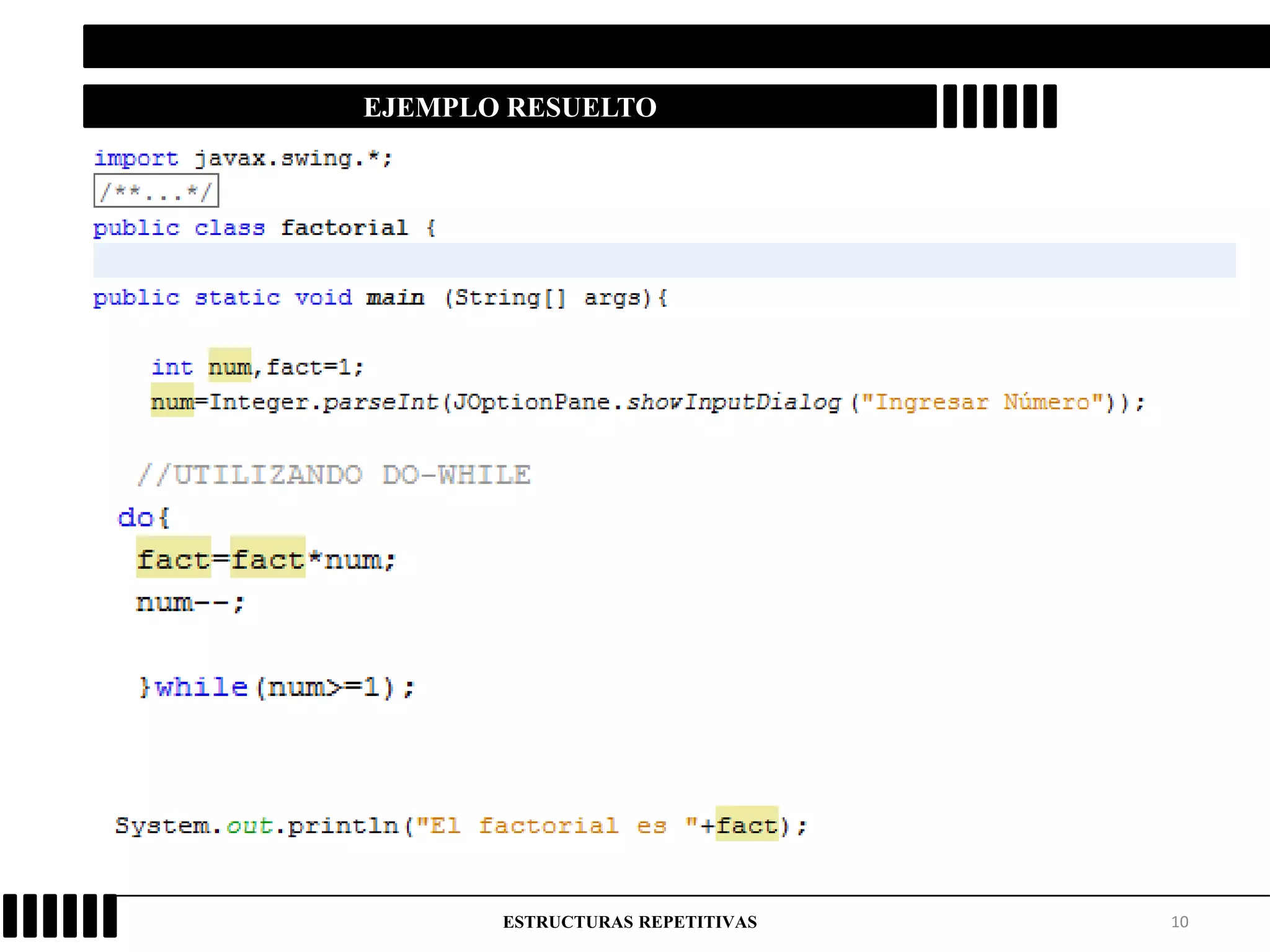The image size is (1270, 952).
Task: Click the EJEMPLO RESUELTO title banner
Action: pyautogui.click(x=509, y=107)
